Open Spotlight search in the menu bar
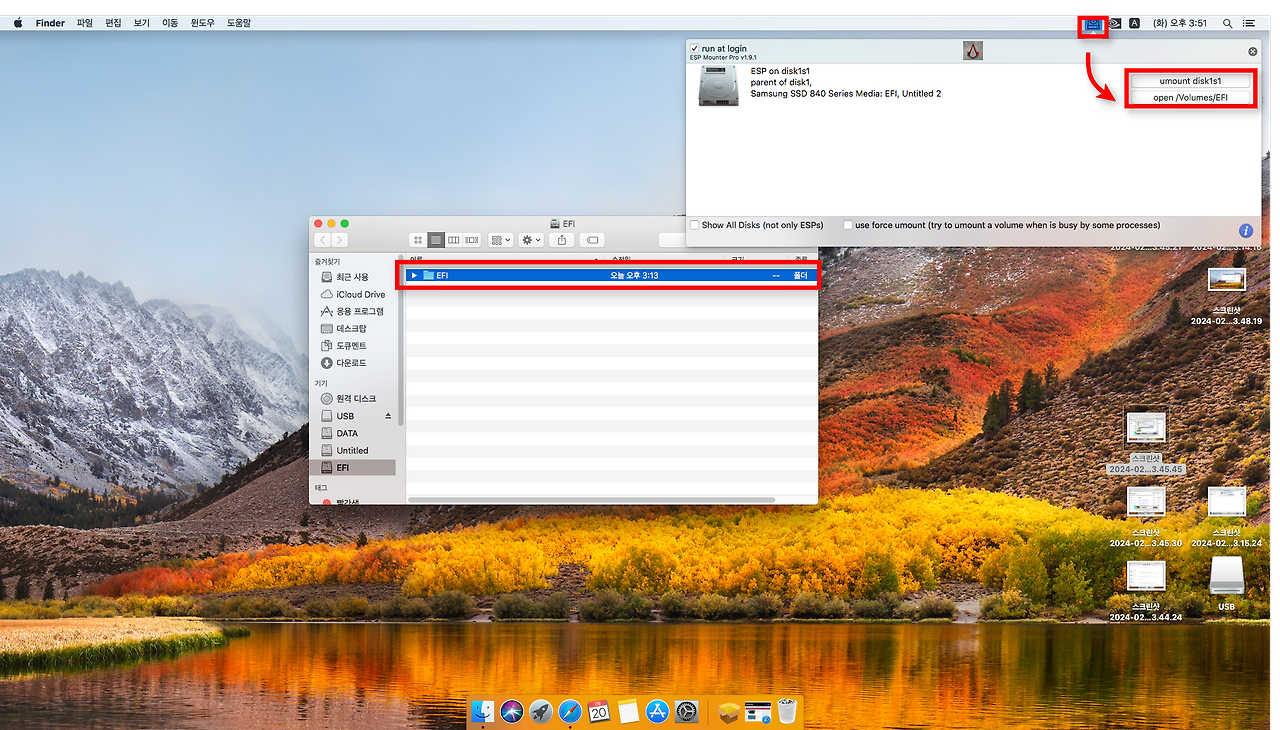Screen dimensions: 1280x730 pyautogui.click(x=1227, y=23)
